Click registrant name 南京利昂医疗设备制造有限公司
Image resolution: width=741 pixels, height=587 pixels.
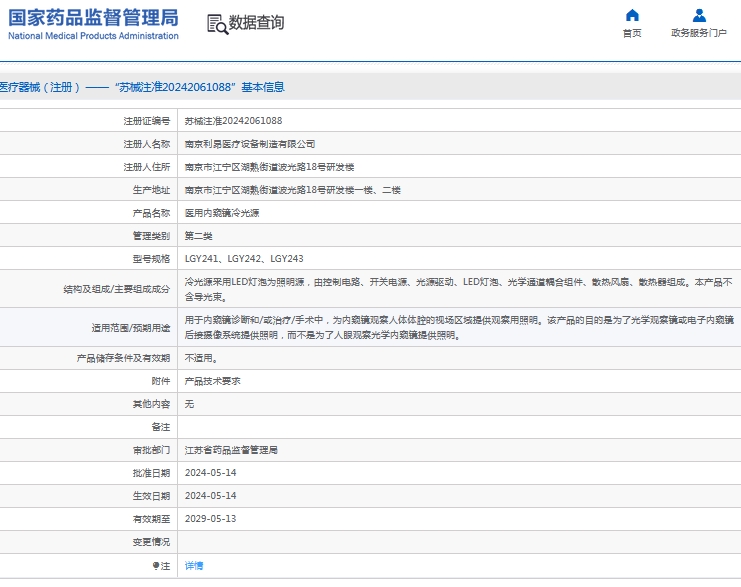point(250,144)
